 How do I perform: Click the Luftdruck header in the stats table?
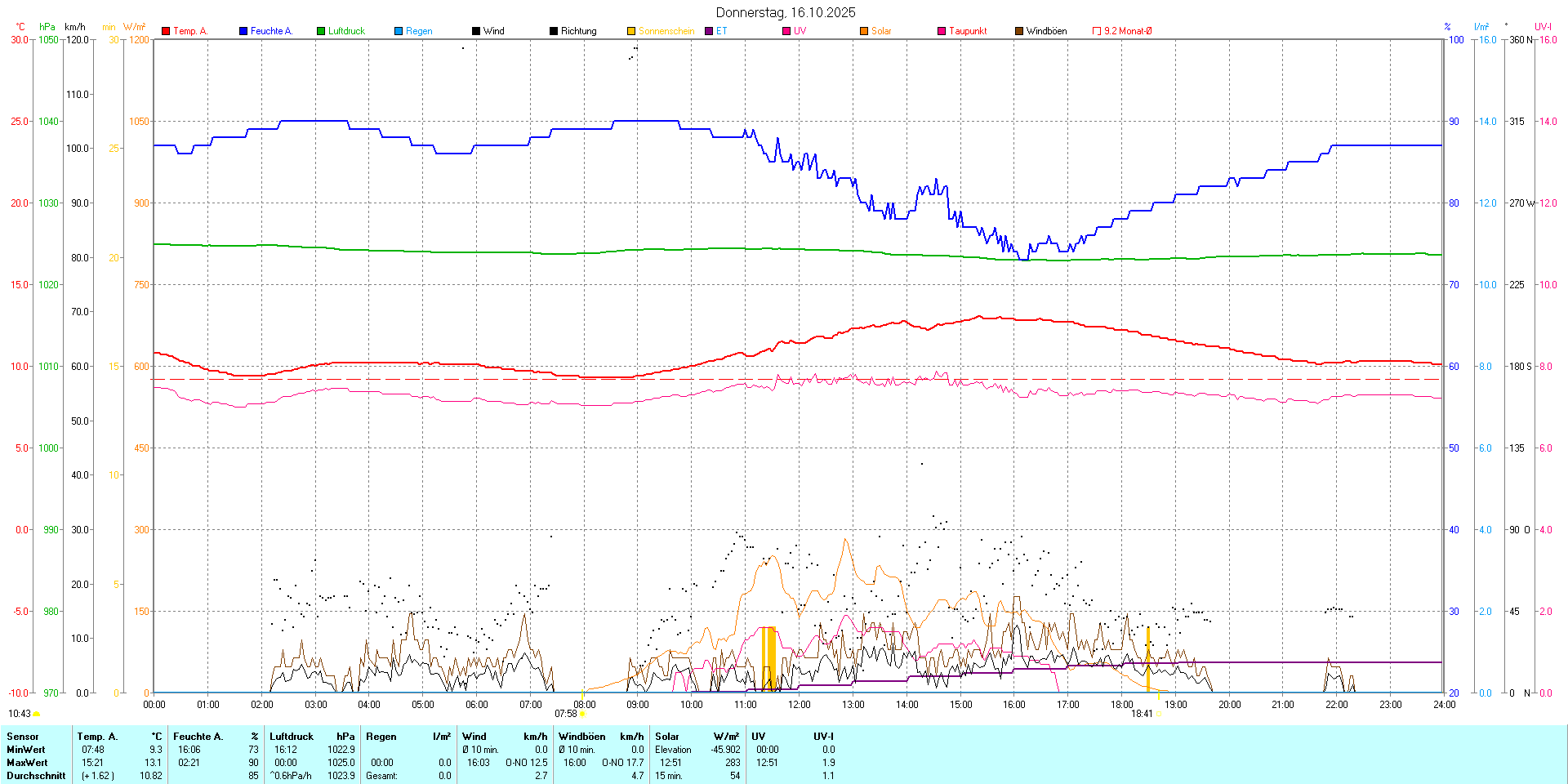pos(292,737)
